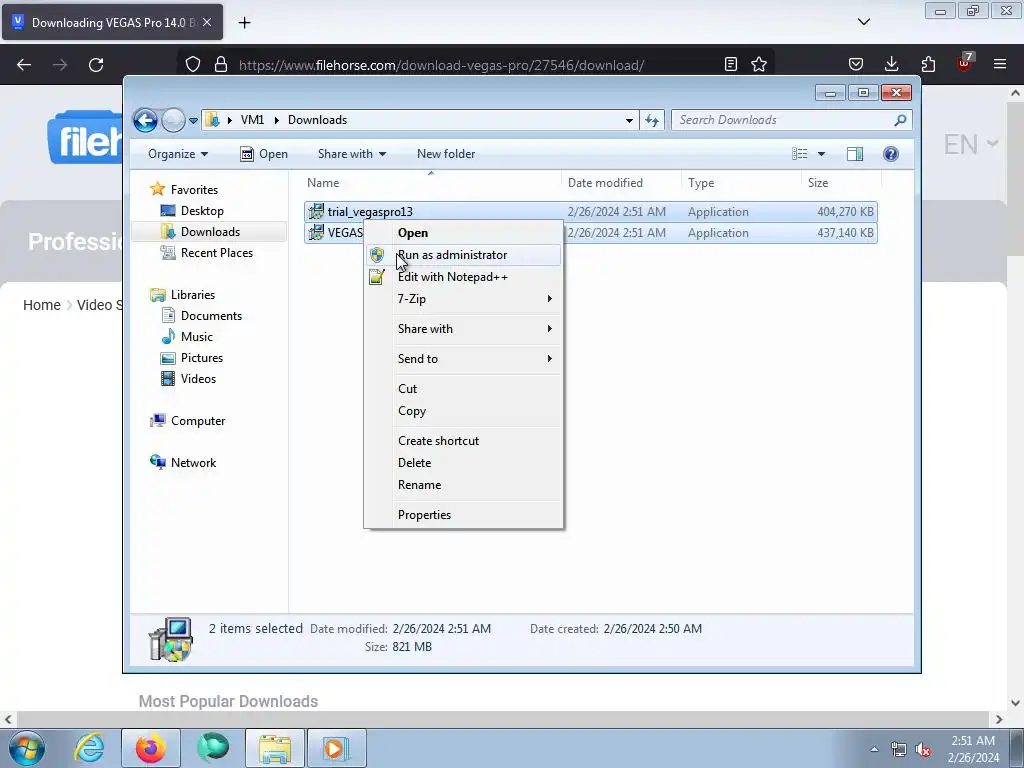Click New folder in the toolbar

446,154
